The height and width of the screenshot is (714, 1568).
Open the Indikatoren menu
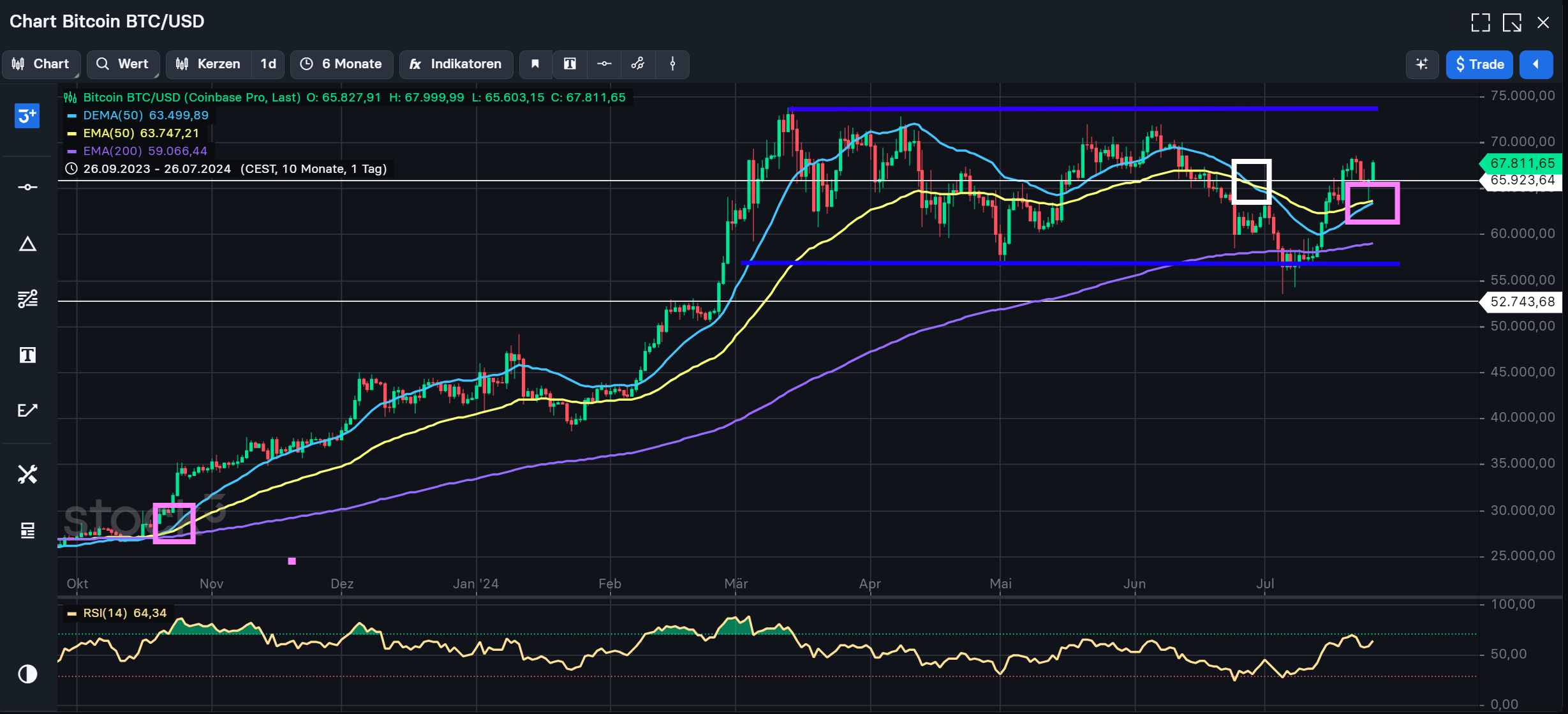(x=456, y=64)
